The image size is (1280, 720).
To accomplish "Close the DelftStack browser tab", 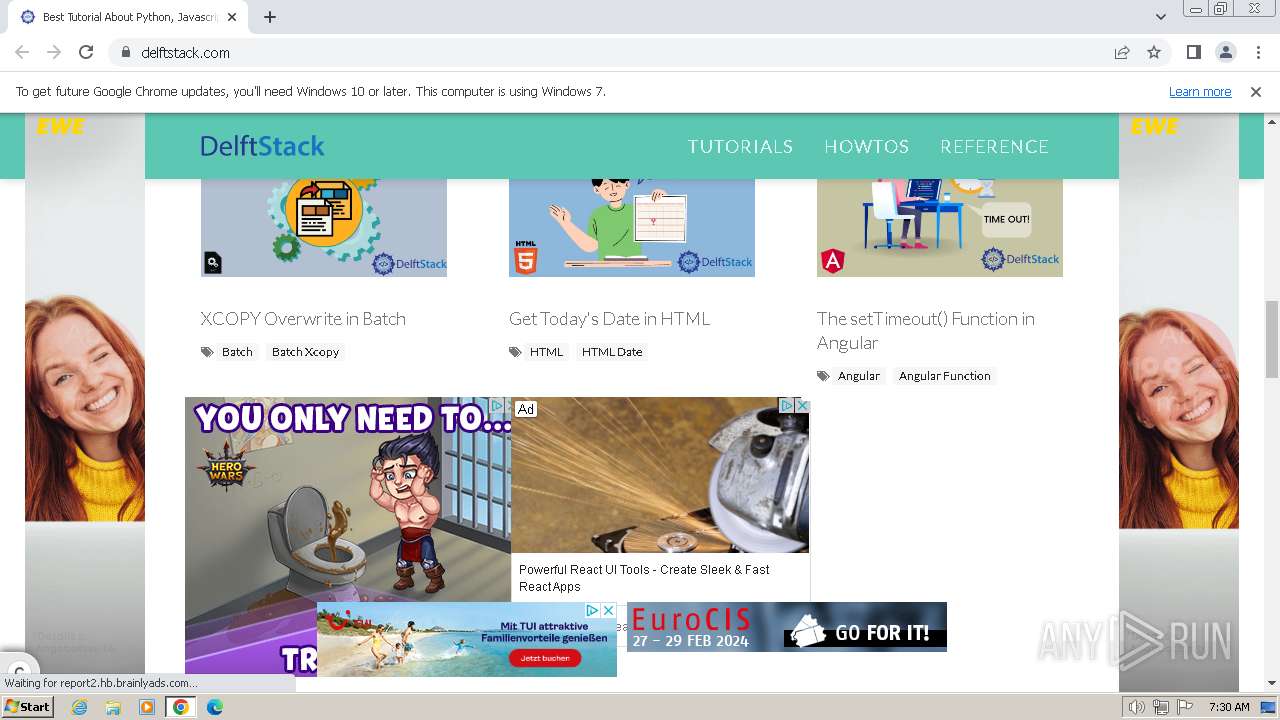I will (x=232, y=17).
